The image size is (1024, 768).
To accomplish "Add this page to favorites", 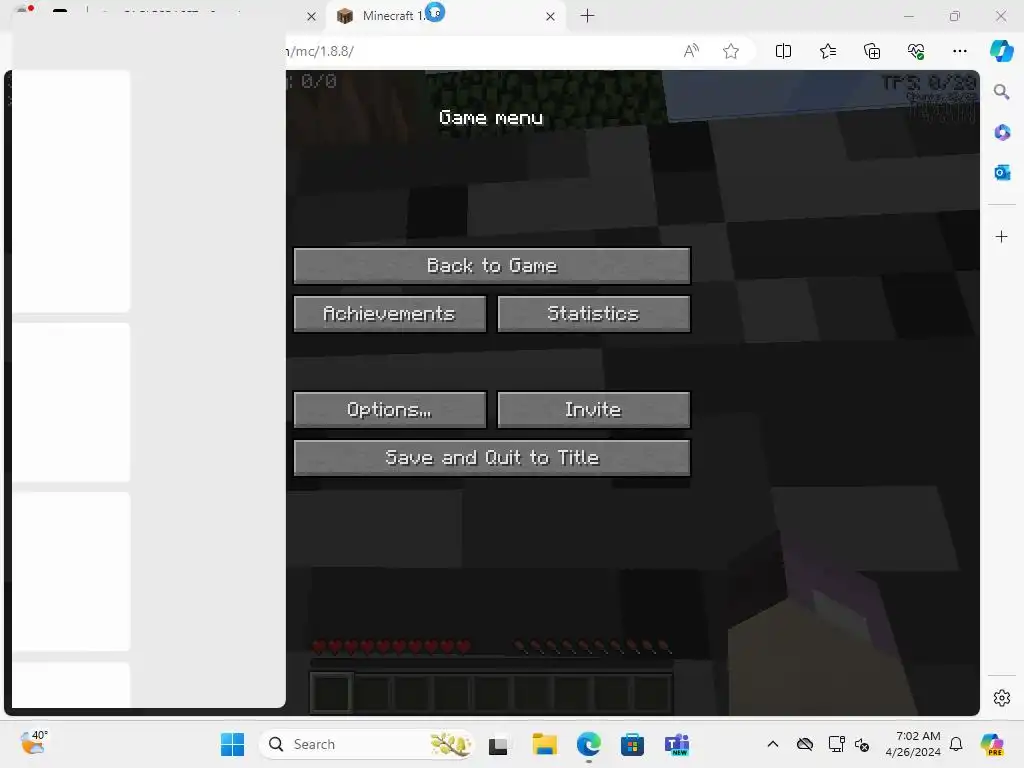I will 731,51.
